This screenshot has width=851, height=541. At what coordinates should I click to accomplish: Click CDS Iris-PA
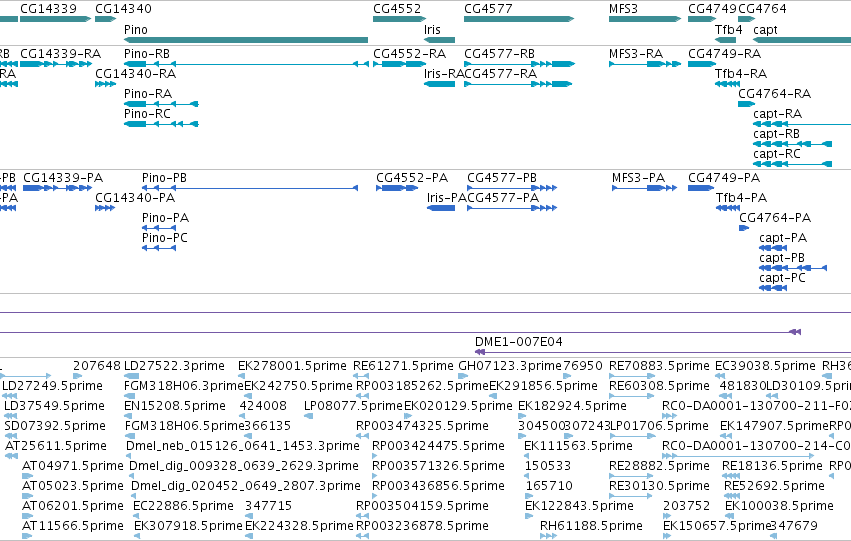tap(441, 208)
